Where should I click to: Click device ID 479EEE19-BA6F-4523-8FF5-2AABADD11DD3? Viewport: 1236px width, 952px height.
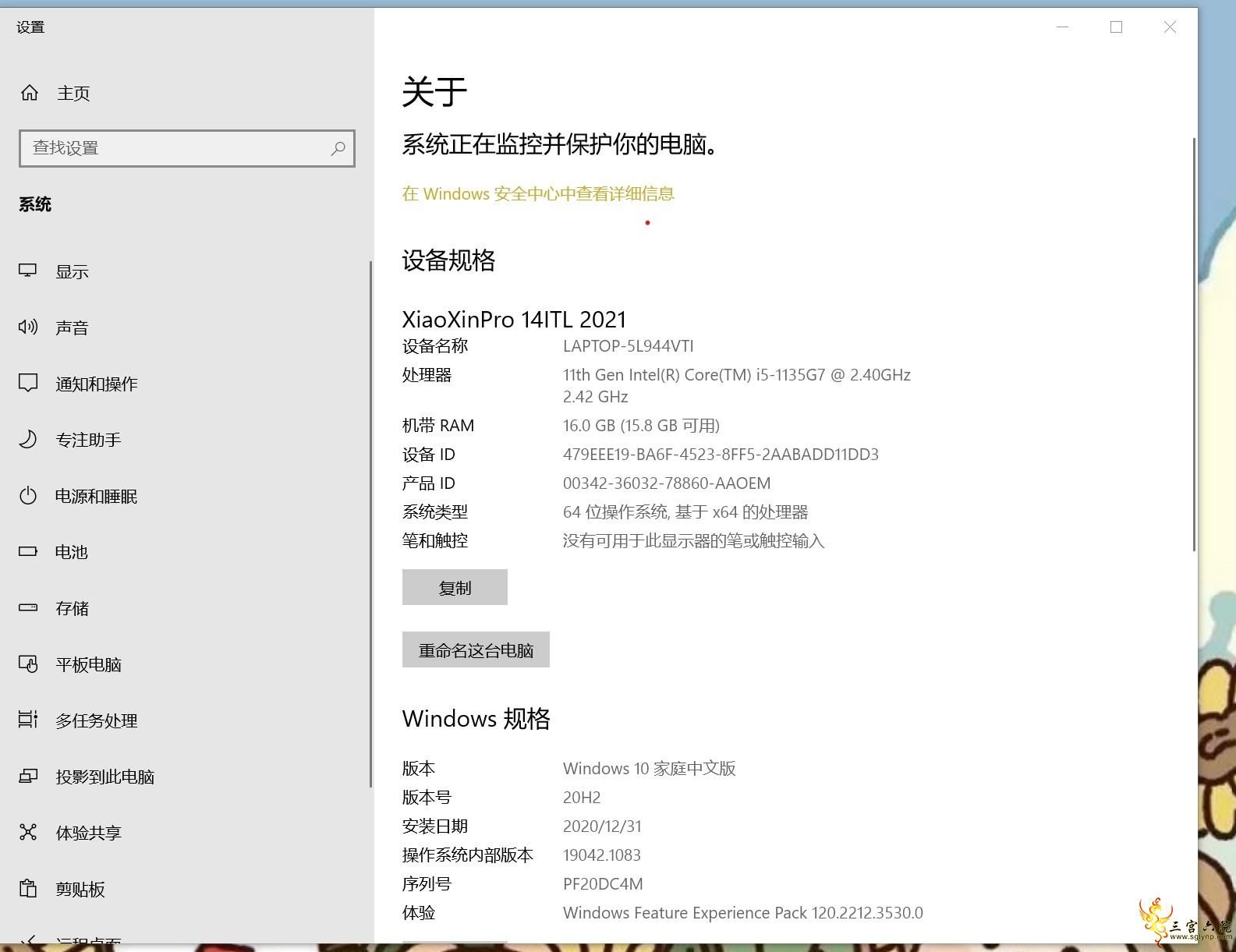click(x=721, y=455)
